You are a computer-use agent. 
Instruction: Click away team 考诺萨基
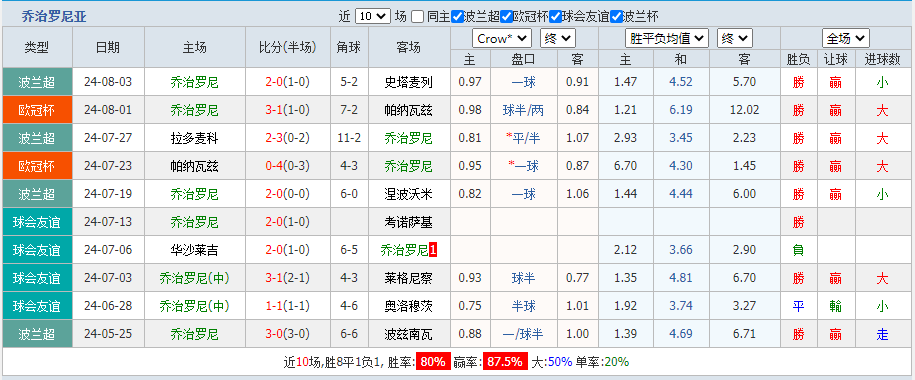(x=409, y=222)
